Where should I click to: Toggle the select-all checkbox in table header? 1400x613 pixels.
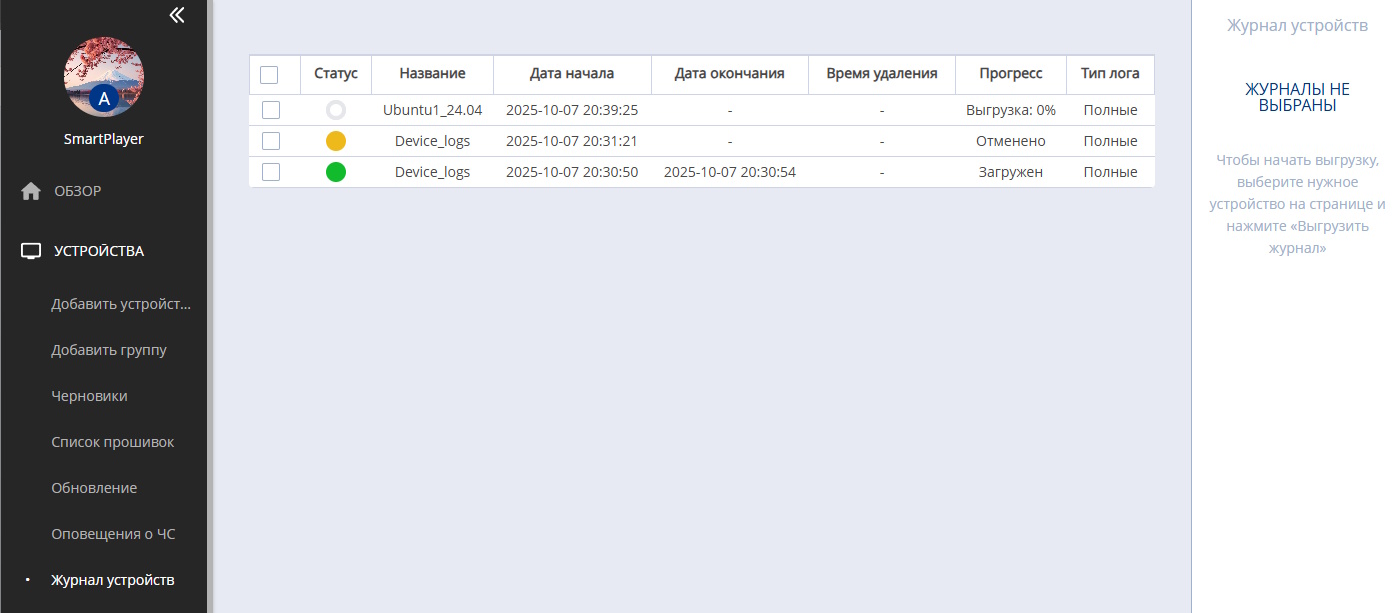point(269,74)
